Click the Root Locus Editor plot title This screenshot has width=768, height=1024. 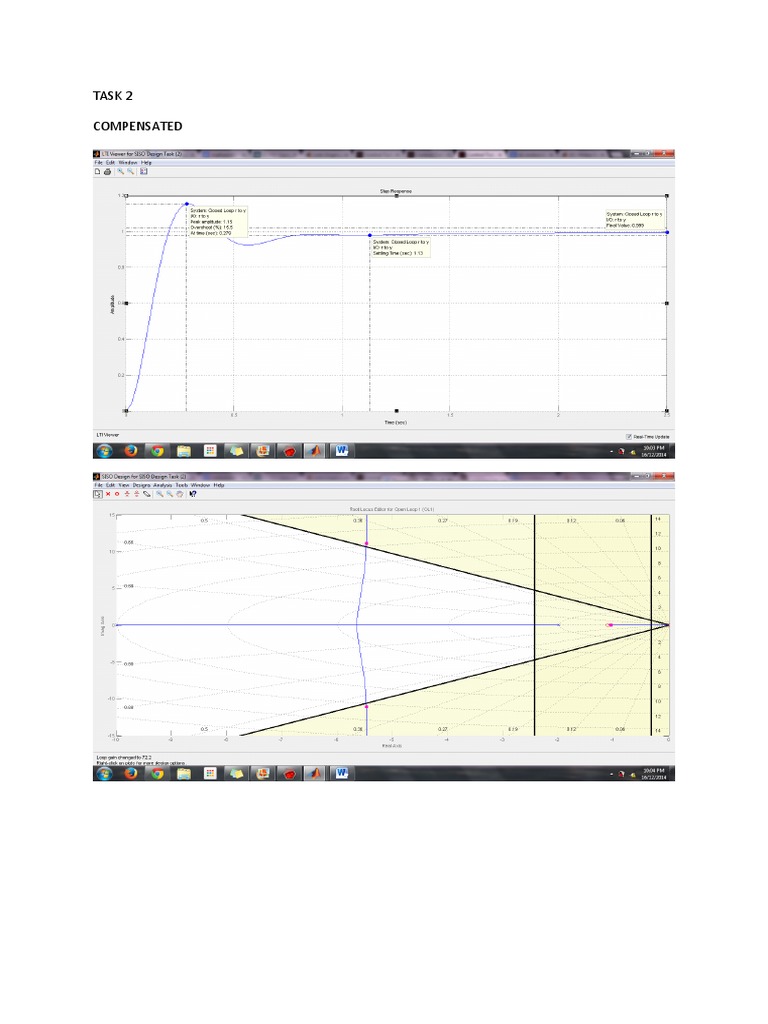[x=392, y=509]
